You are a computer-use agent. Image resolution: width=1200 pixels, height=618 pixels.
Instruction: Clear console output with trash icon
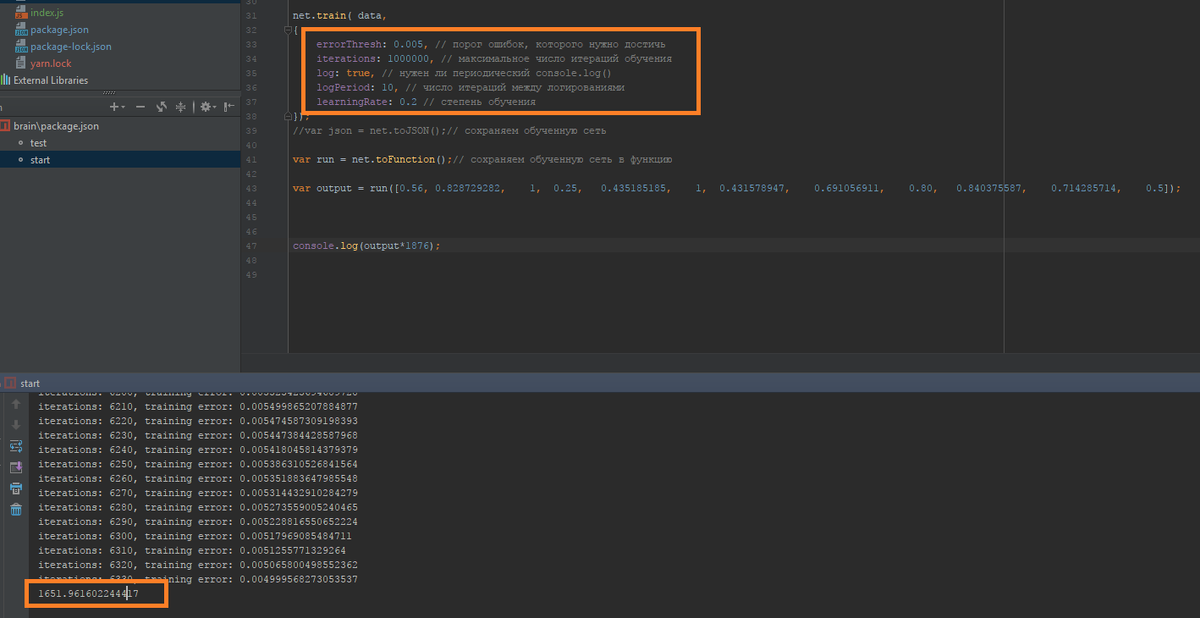(x=16, y=509)
